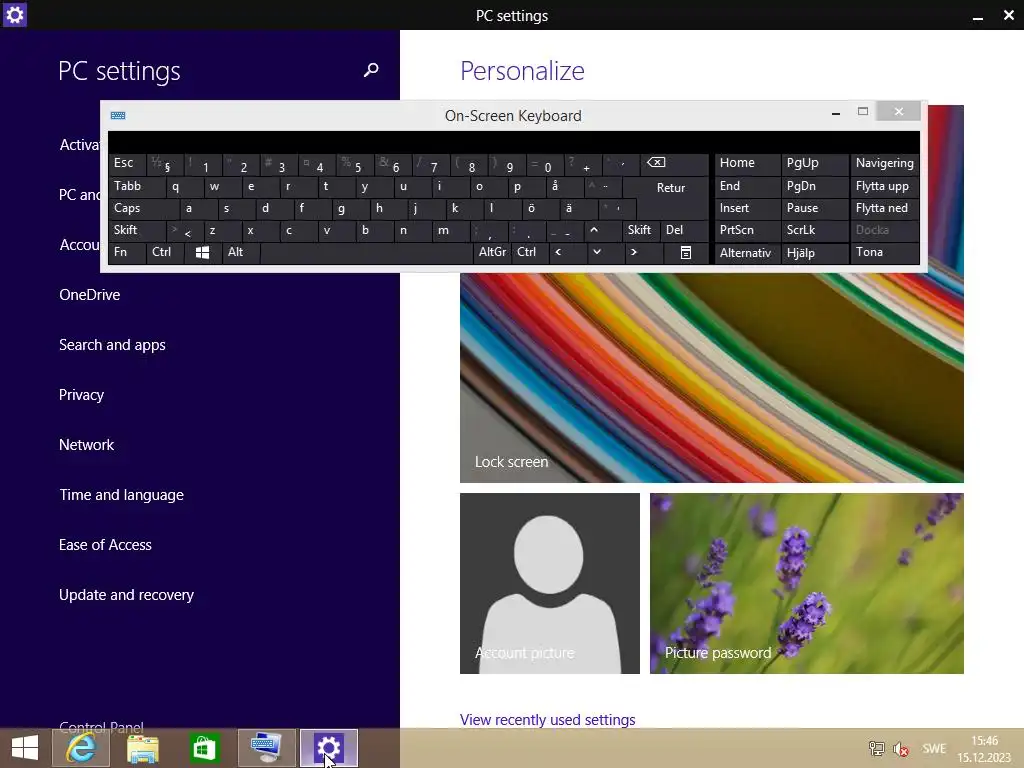Tap the Alternativ options key

point(746,253)
